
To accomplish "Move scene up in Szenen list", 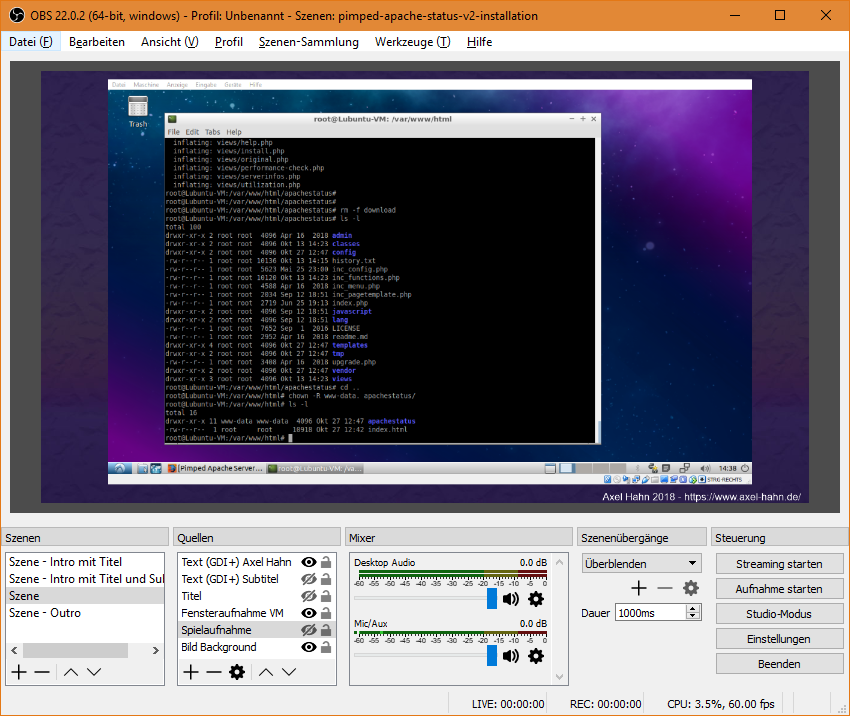I will 71,672.
